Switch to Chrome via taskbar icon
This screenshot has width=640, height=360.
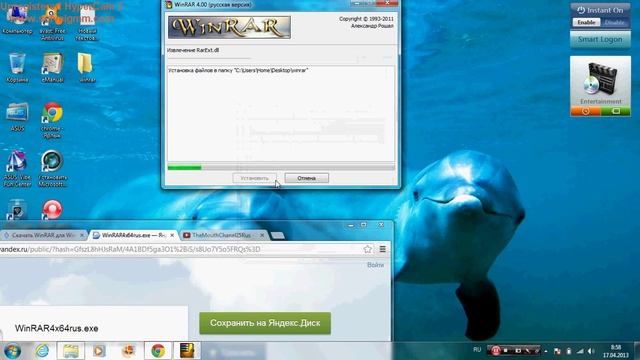click(158, 351)
